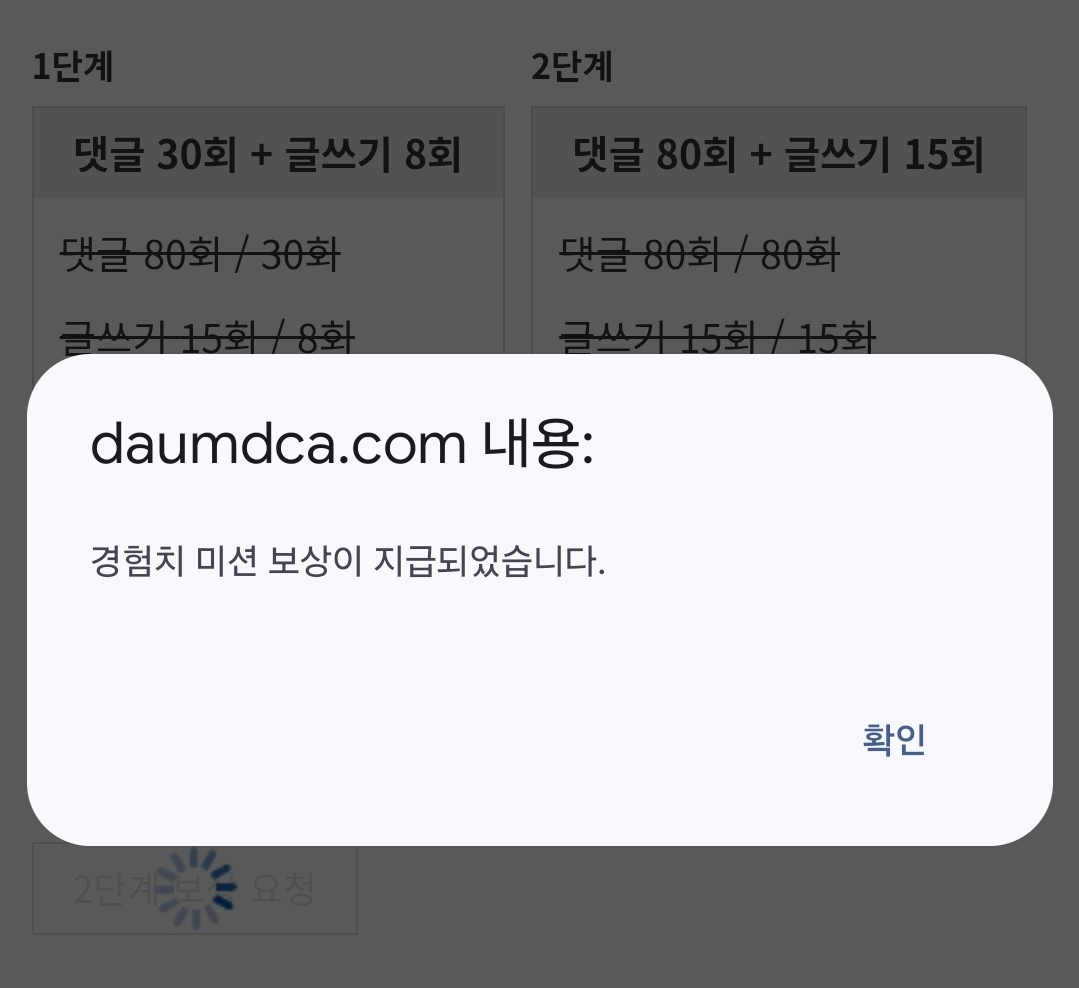The width and height of the screenshot is (1079, 988).
Task: Click the struck-through 댓글 80회 / 80회 line
Action: [x=699, y=254]
